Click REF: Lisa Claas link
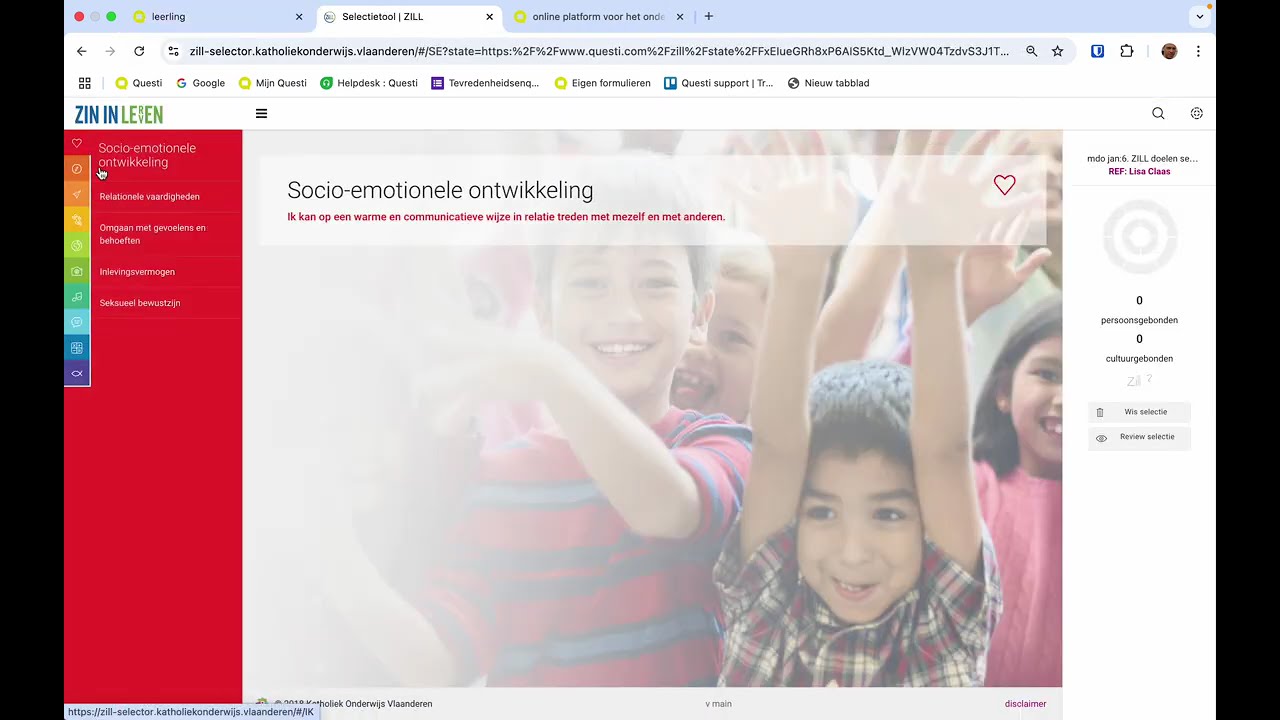This screenshot has height=720, width=1280. click(x=1139, y=172)
